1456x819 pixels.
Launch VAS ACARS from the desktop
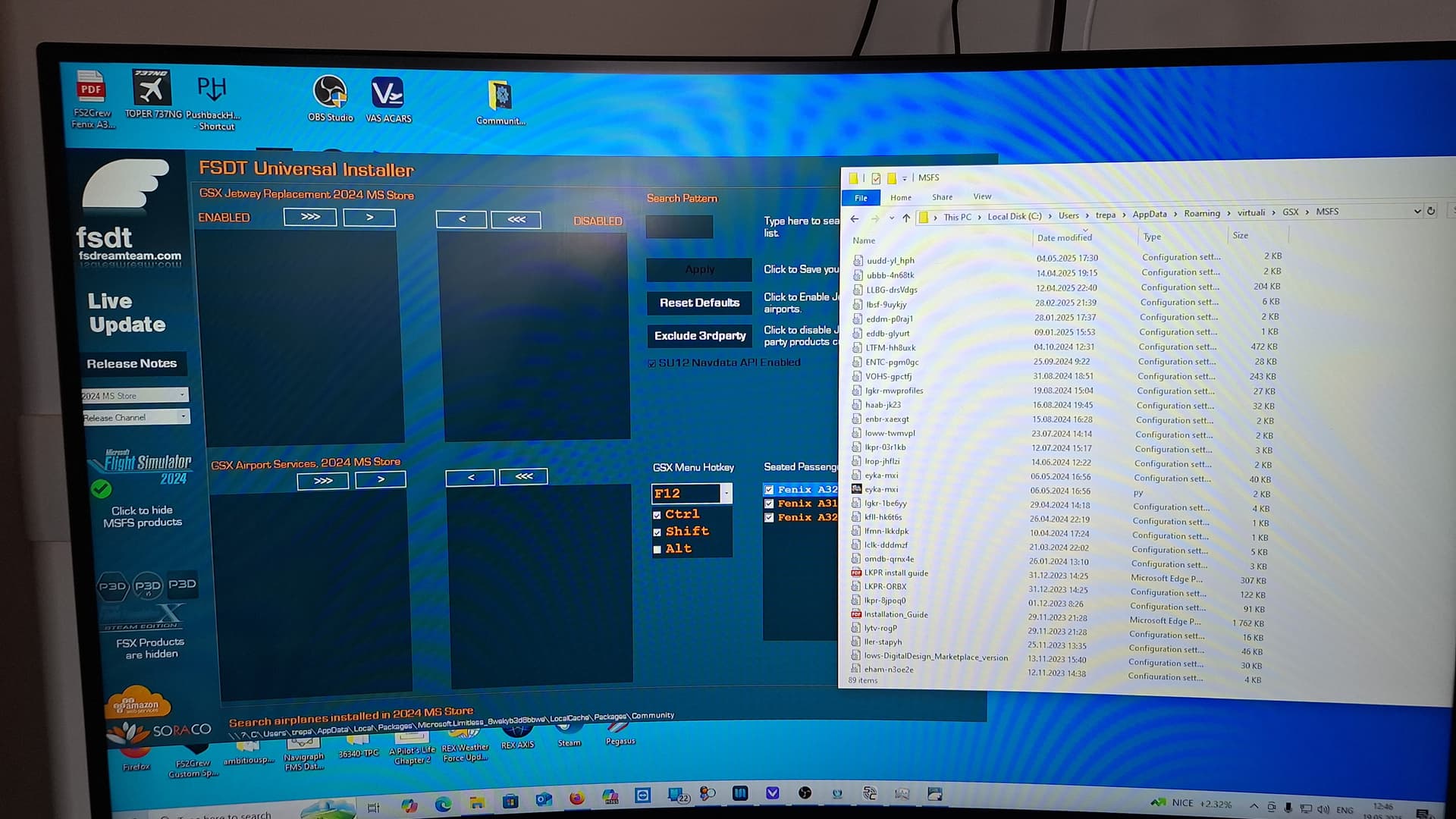[388, 99]
